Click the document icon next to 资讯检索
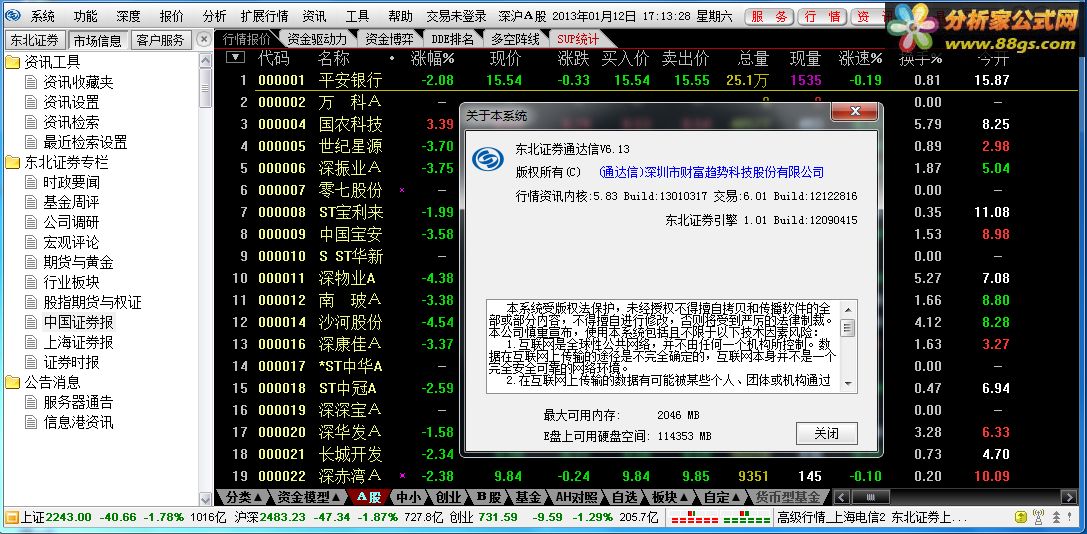This screenshot has height=534, width=1087. (x=31, y=123)
